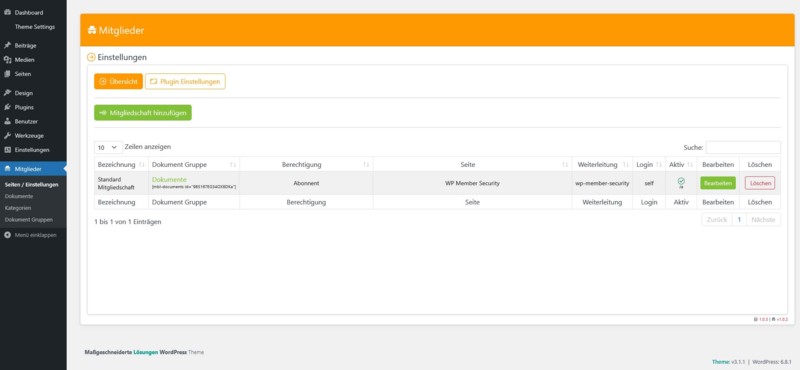Screen dimensions: 800x370
Task: Open Theme Settings menu item
Action: click(x=35, y=27)
